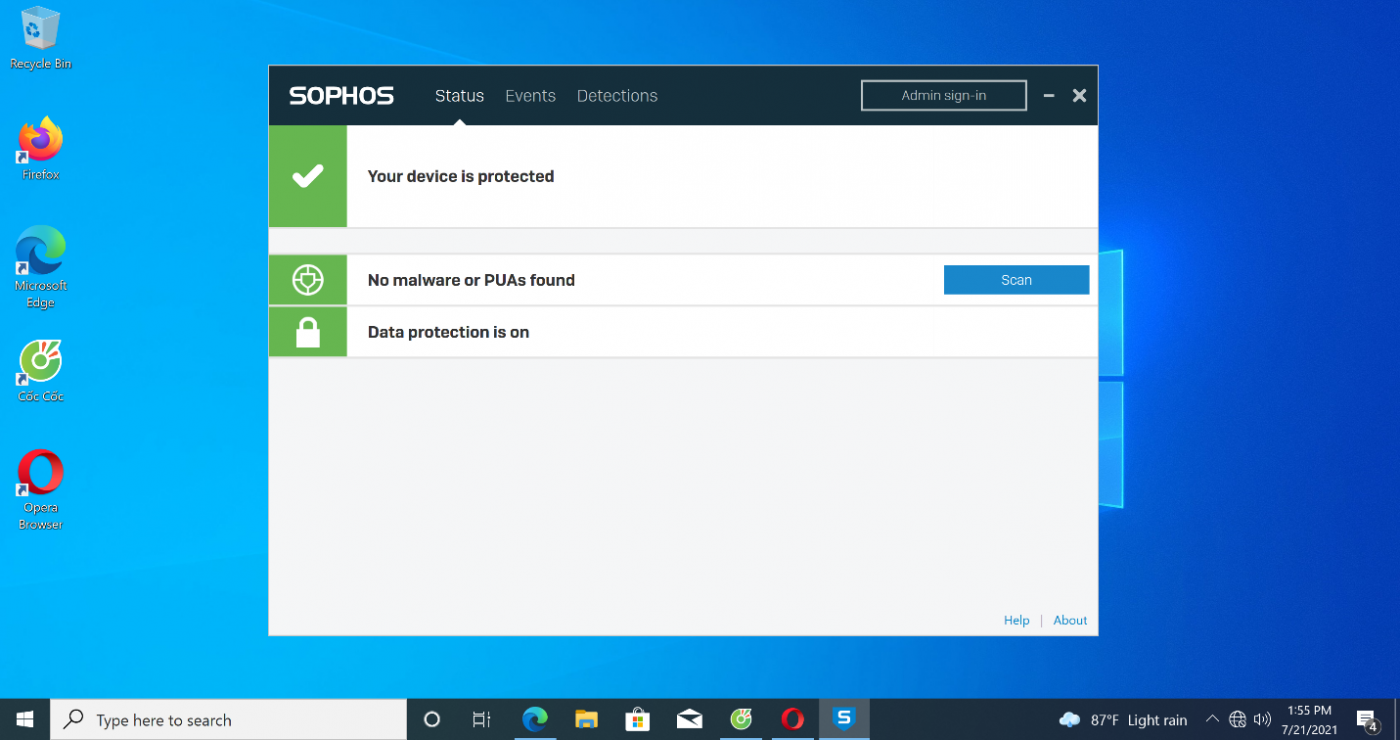Viewport: 1400px width, 740px height.
Task: Open File Explorer from the taskbar
Action: 586,719
